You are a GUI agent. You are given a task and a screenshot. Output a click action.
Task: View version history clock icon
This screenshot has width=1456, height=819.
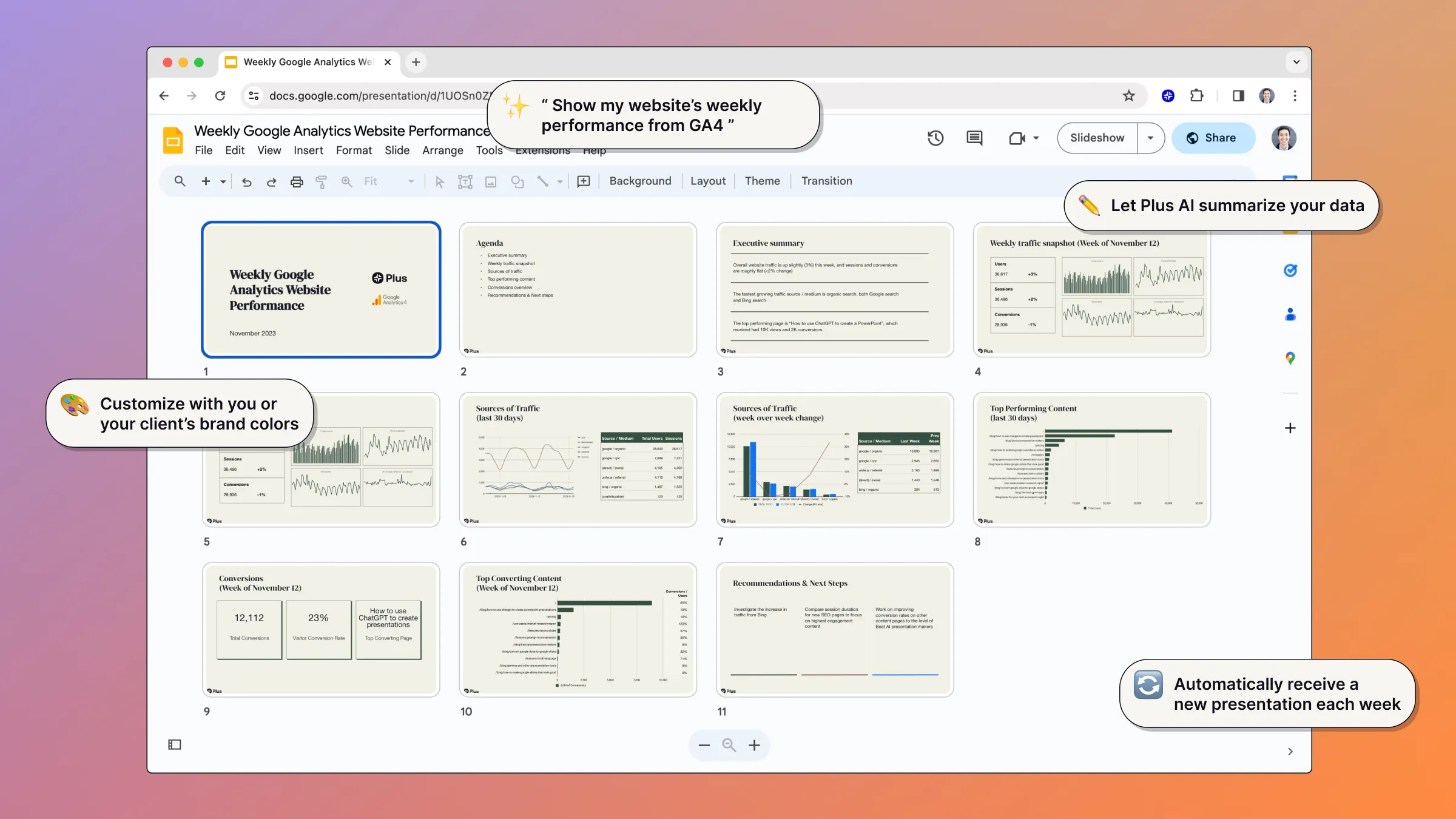(x=935, y=138)
